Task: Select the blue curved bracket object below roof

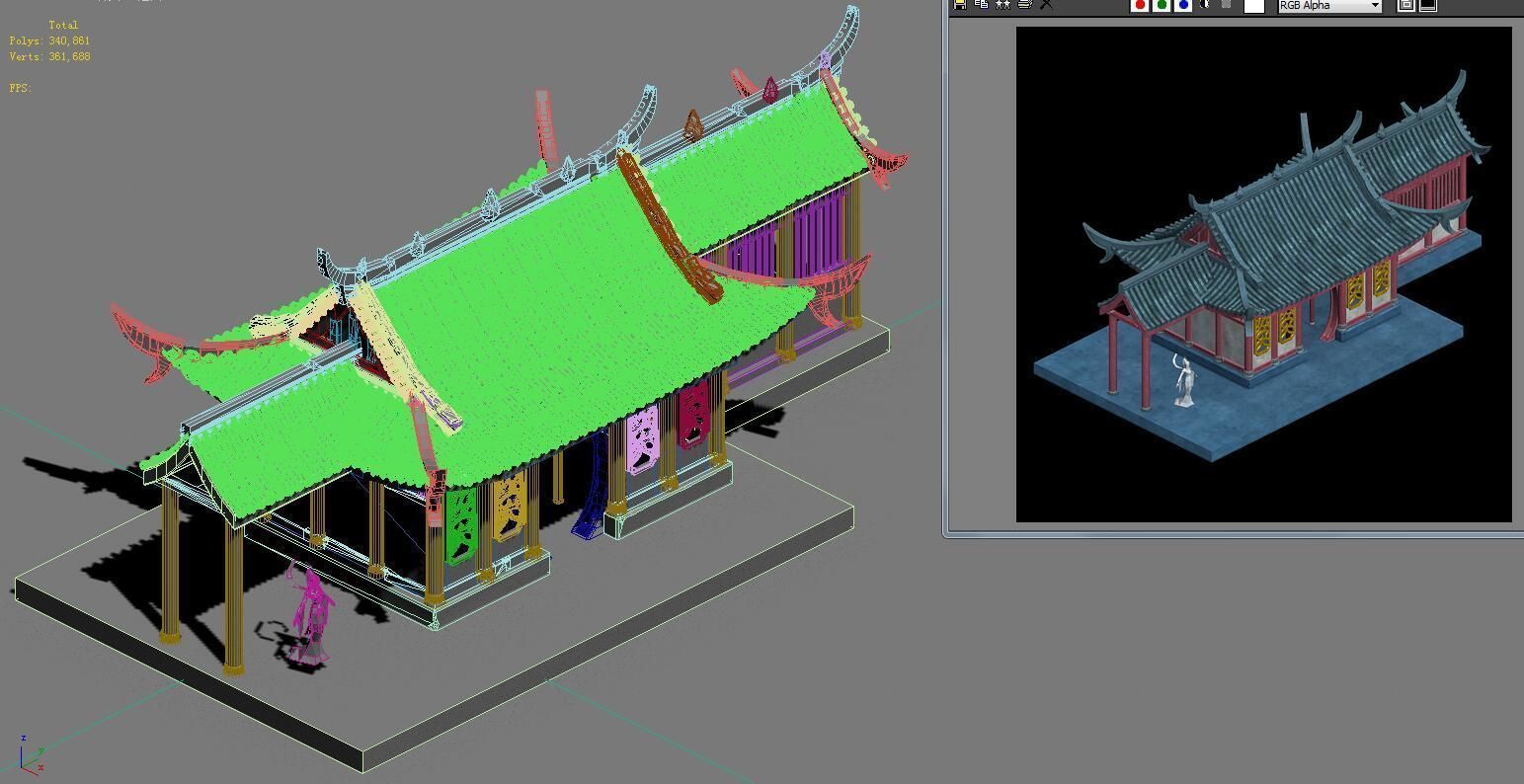Action: (x=593, y=487)
